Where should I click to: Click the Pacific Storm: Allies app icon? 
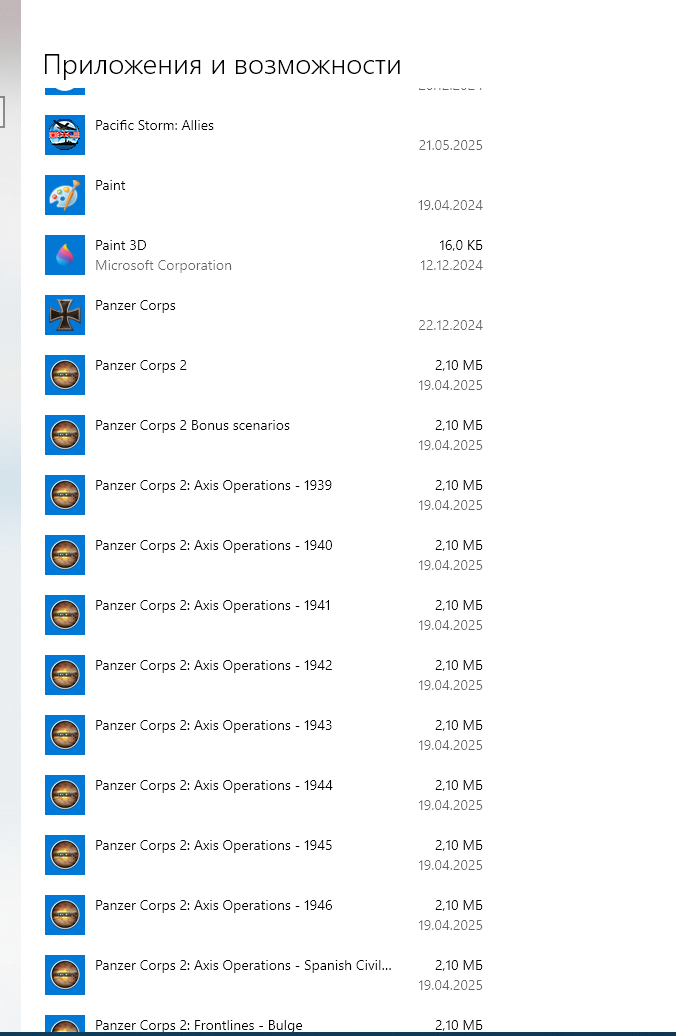(x=65, y=135)
